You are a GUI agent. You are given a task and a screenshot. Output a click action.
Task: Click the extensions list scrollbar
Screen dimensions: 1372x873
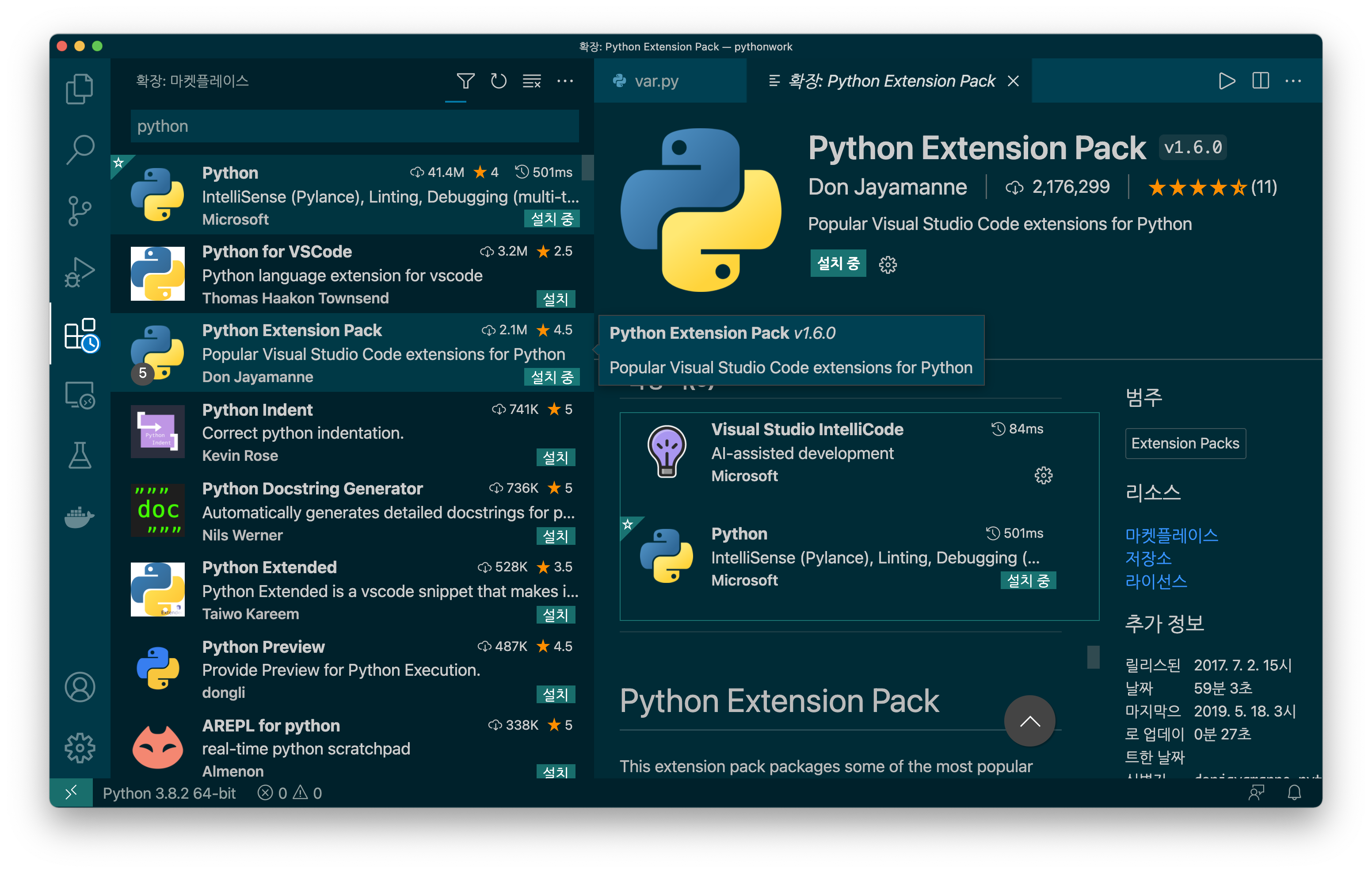click(x=588, y=167)
